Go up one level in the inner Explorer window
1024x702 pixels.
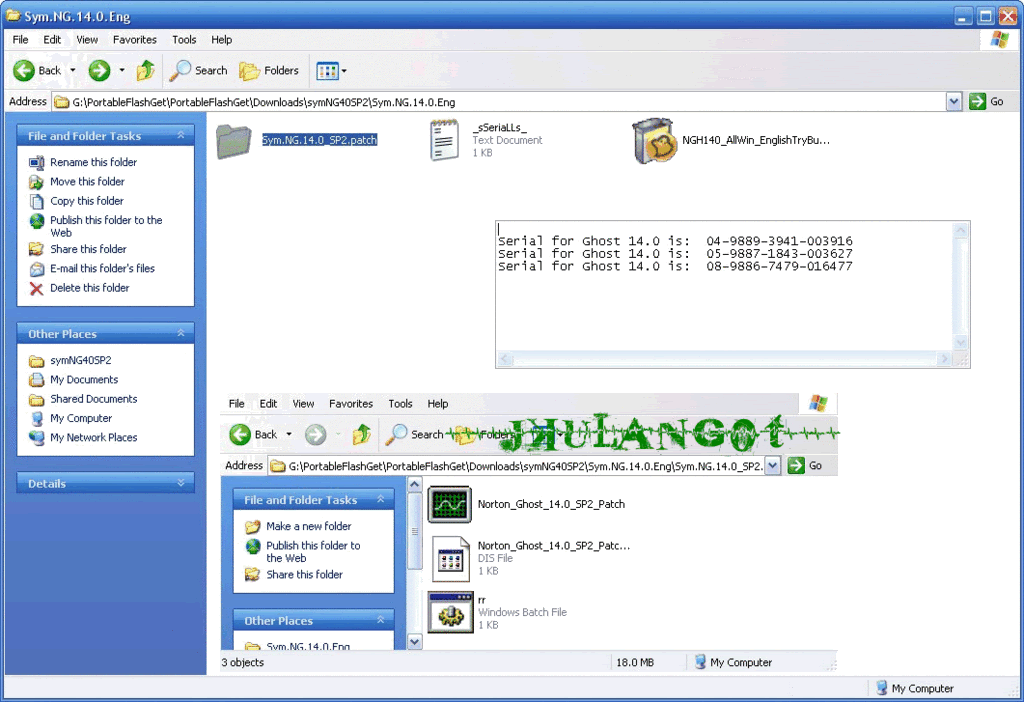[x=362, y=434]
